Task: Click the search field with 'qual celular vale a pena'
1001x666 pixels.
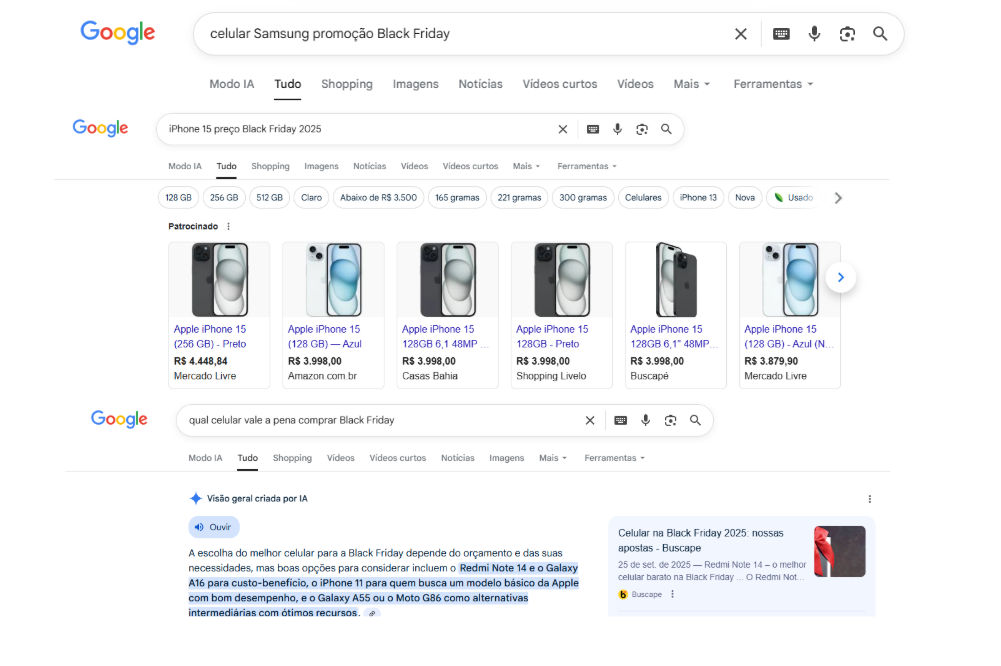Action: click(380, 420)
